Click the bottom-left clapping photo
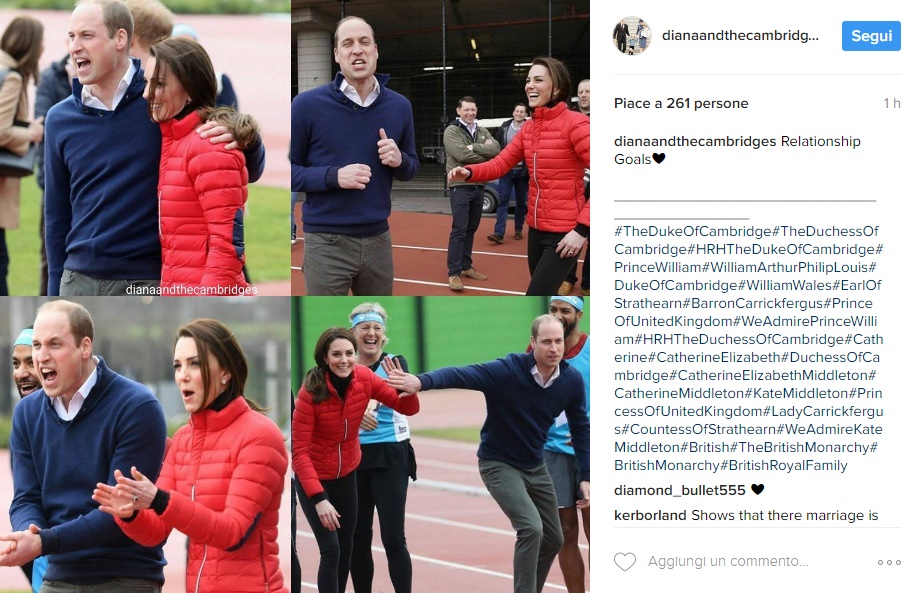 [x=145, y=445]
